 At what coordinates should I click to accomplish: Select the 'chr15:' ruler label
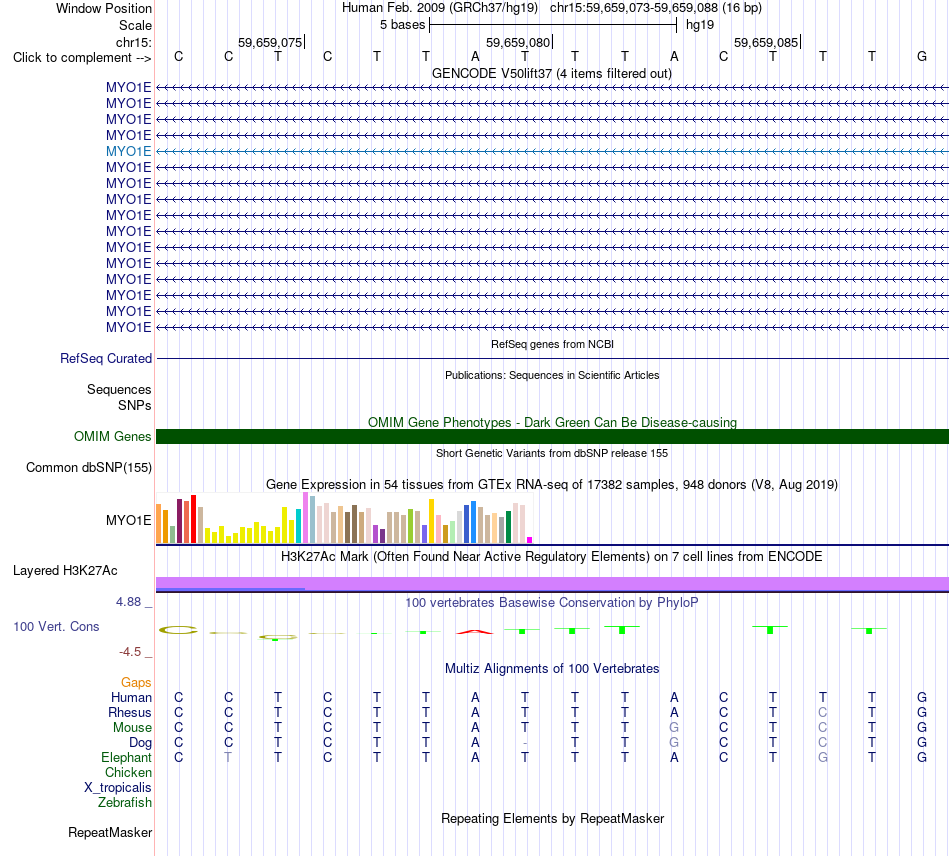(x=133, y=42)
